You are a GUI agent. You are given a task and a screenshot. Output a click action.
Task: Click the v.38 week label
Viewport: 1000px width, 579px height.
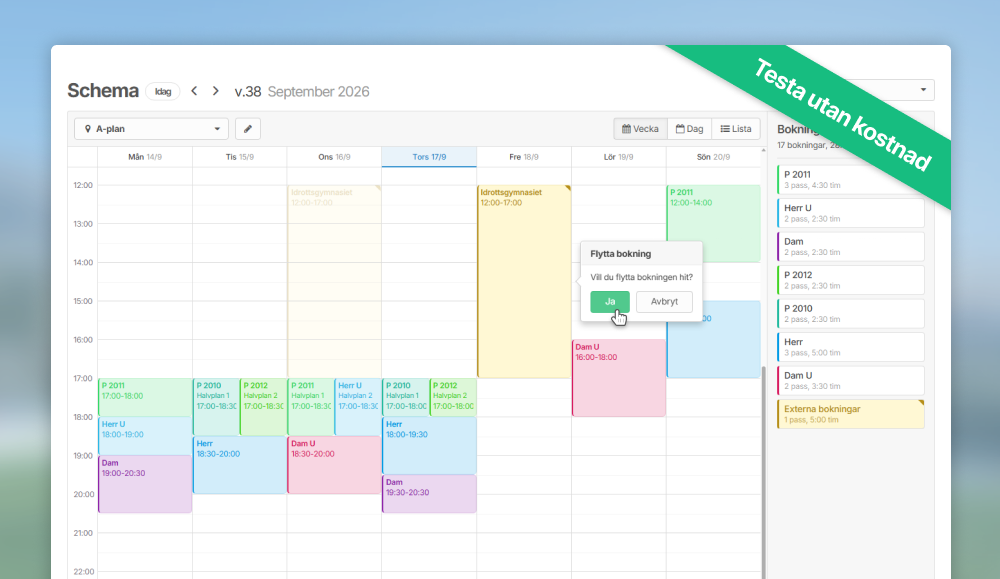247,91
